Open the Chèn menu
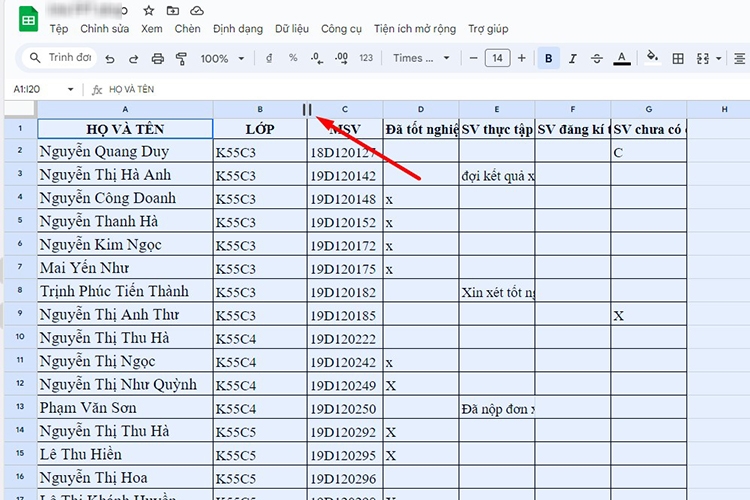750x500 pixels. [187, 29]
